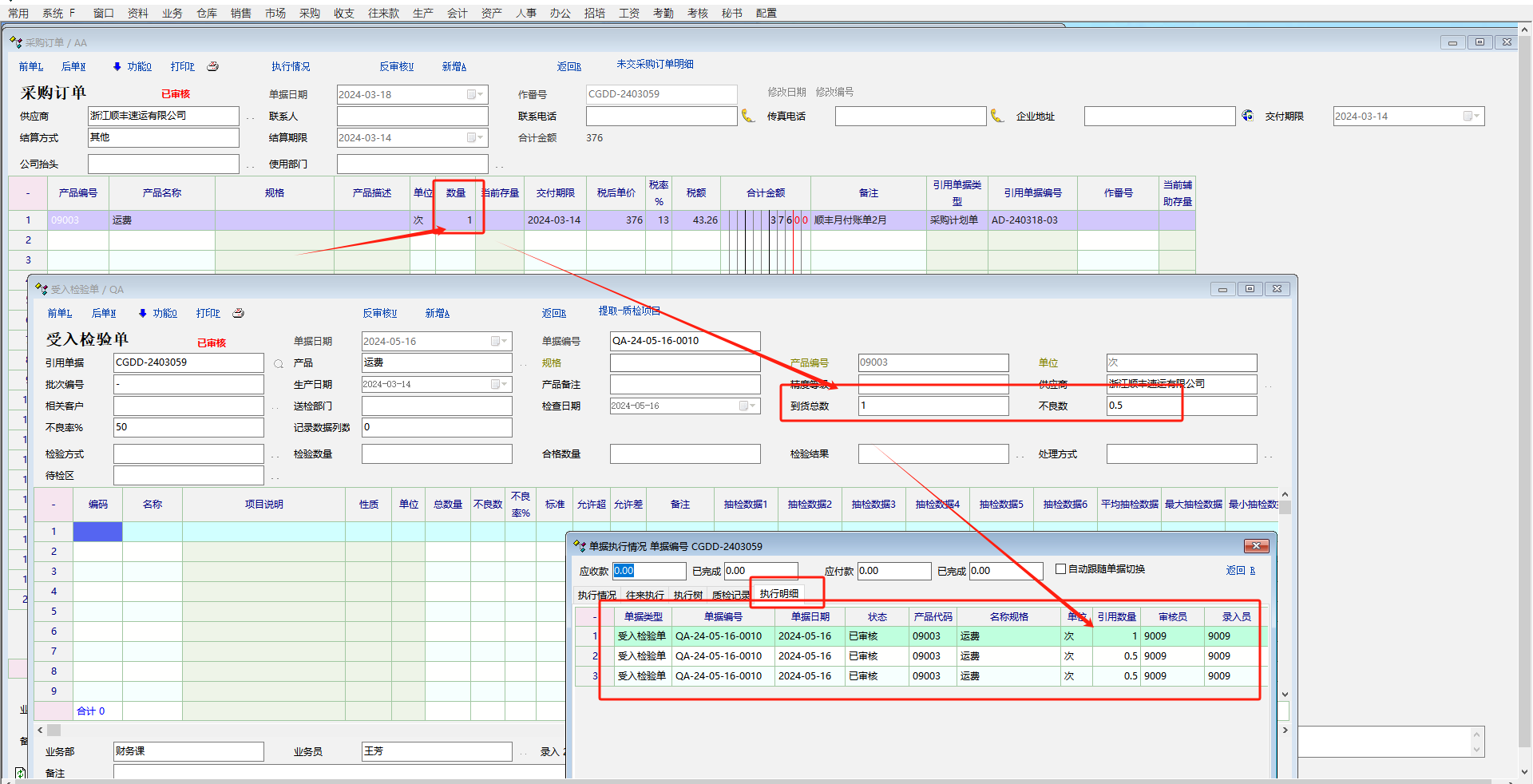The image size is (1533, 784).
Task: Click the printer icon in 采购订单 toolbar
Action: [213, 66]
